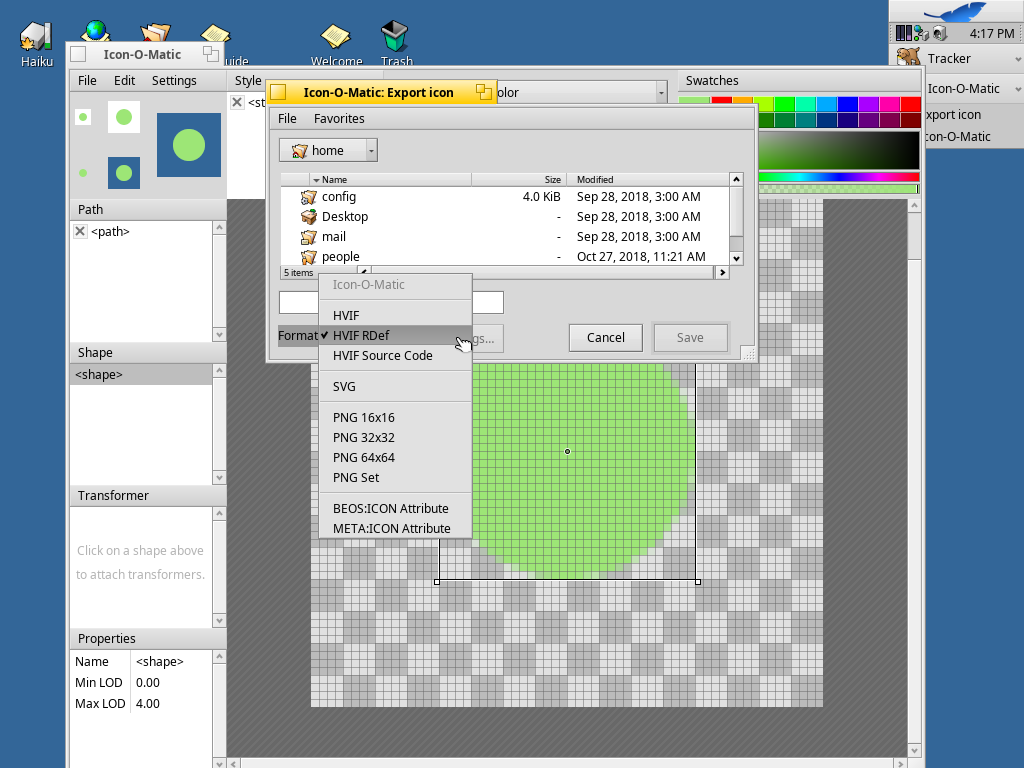
Task: Open the Welcome desktop icon
Action: 336,37
